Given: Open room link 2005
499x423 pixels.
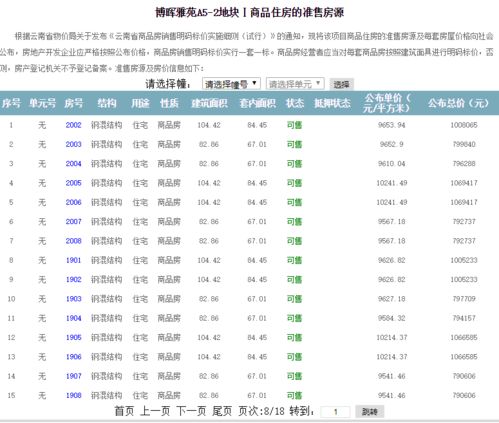Looking at the screenshot, I should point(73,183).
